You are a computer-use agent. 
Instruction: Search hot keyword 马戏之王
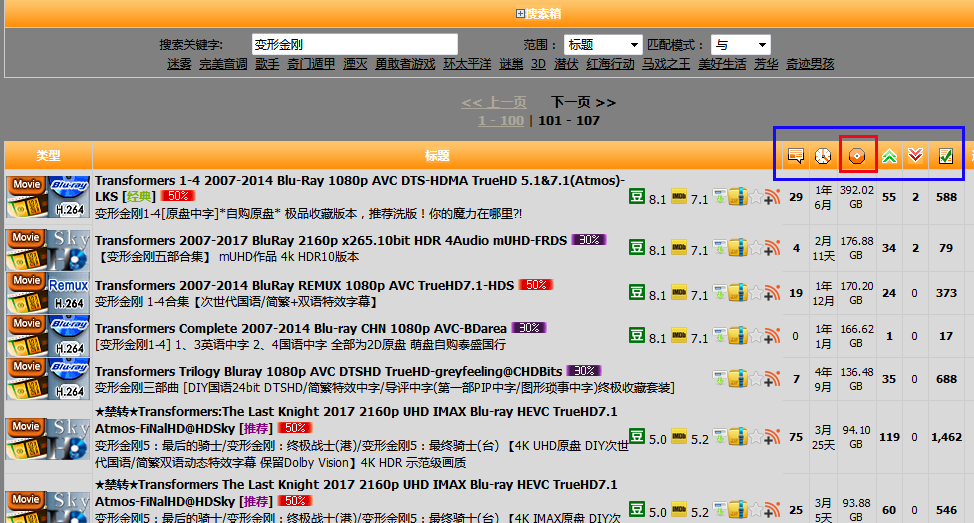pyautogui.click(x=666, y=64)
